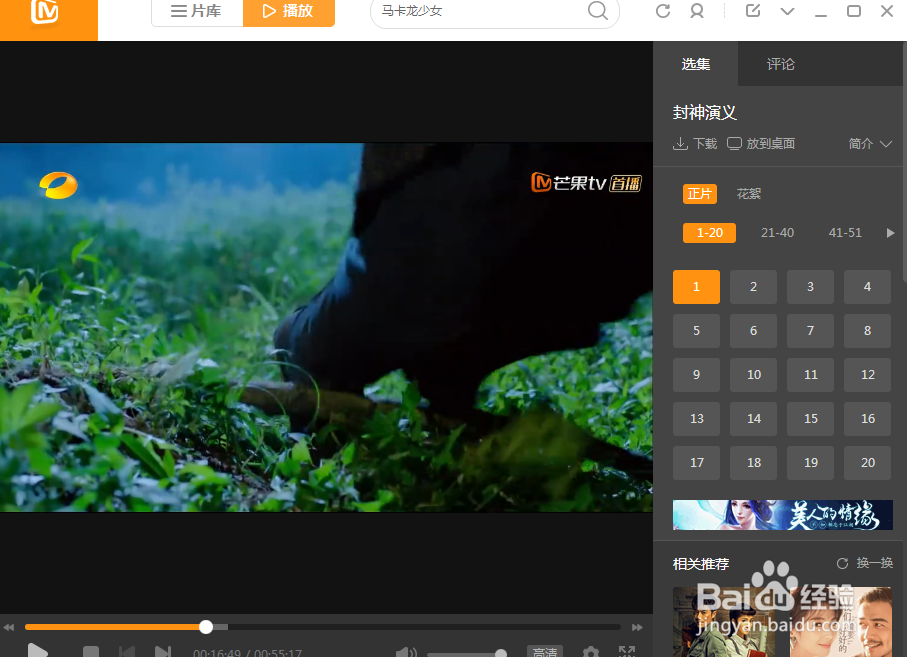
Task: Click the video progress bar handle
Action: [206, 627]
